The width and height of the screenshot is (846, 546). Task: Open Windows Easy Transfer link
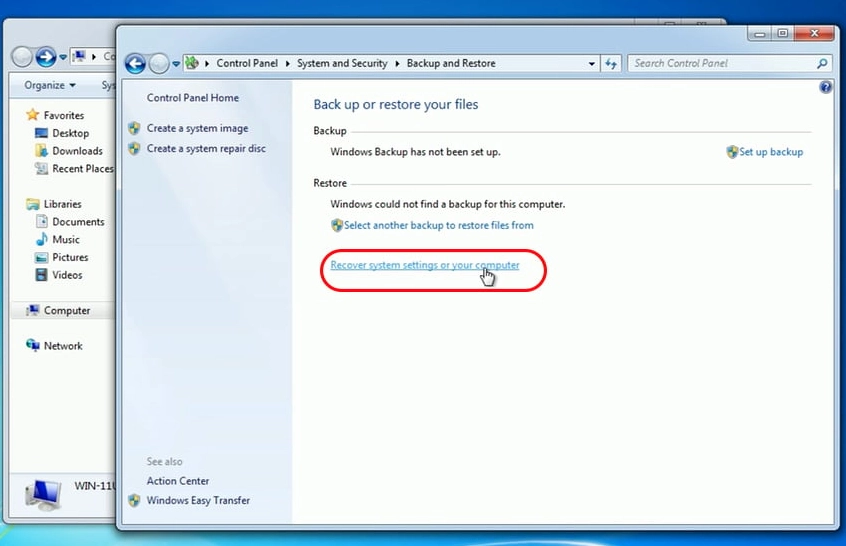tap(198, 500)
